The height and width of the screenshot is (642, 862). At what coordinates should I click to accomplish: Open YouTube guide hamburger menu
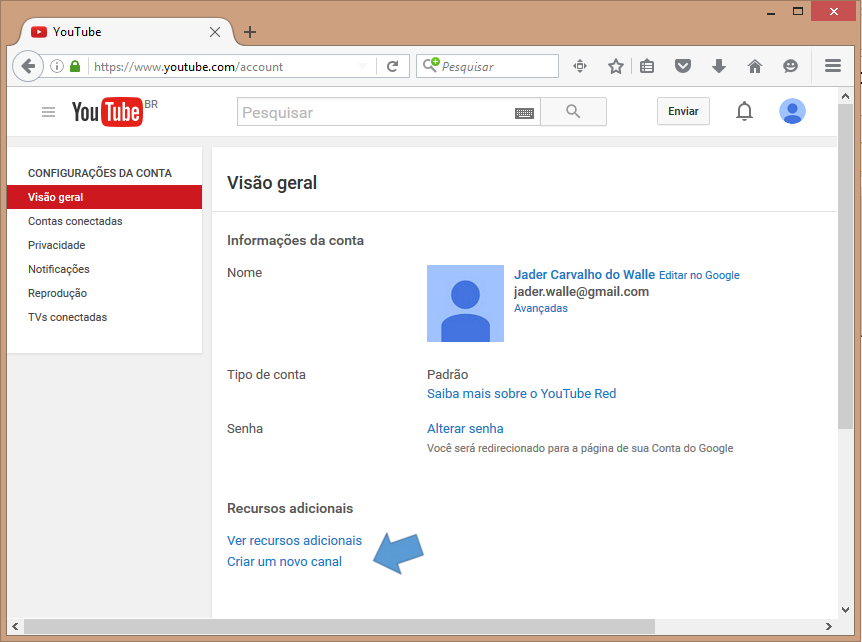click(48, 112)
